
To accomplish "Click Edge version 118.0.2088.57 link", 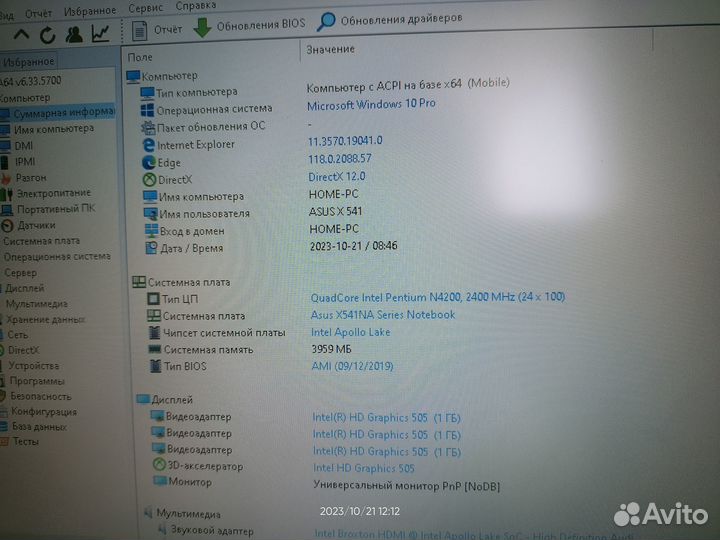I will coord(340,159).
